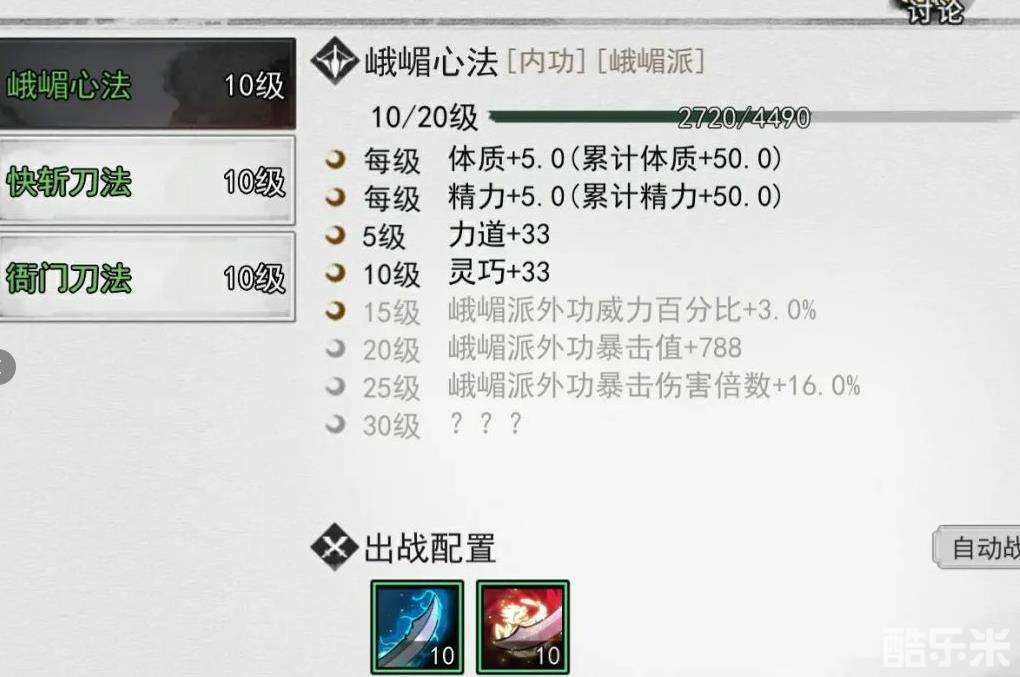The image size is (1020, 677).
Task: Click the bullet orb for 5级 力道+33
Action: tap(335, 235)
